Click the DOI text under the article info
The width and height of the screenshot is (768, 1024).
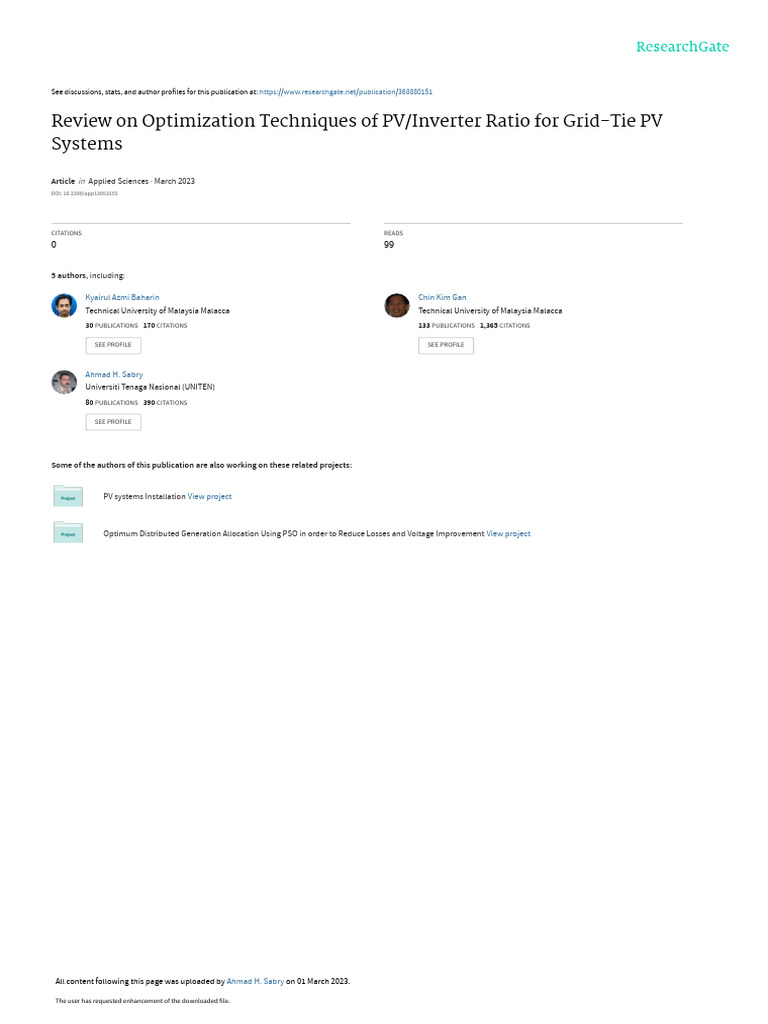pyautogui.click(x=85, y=193)
